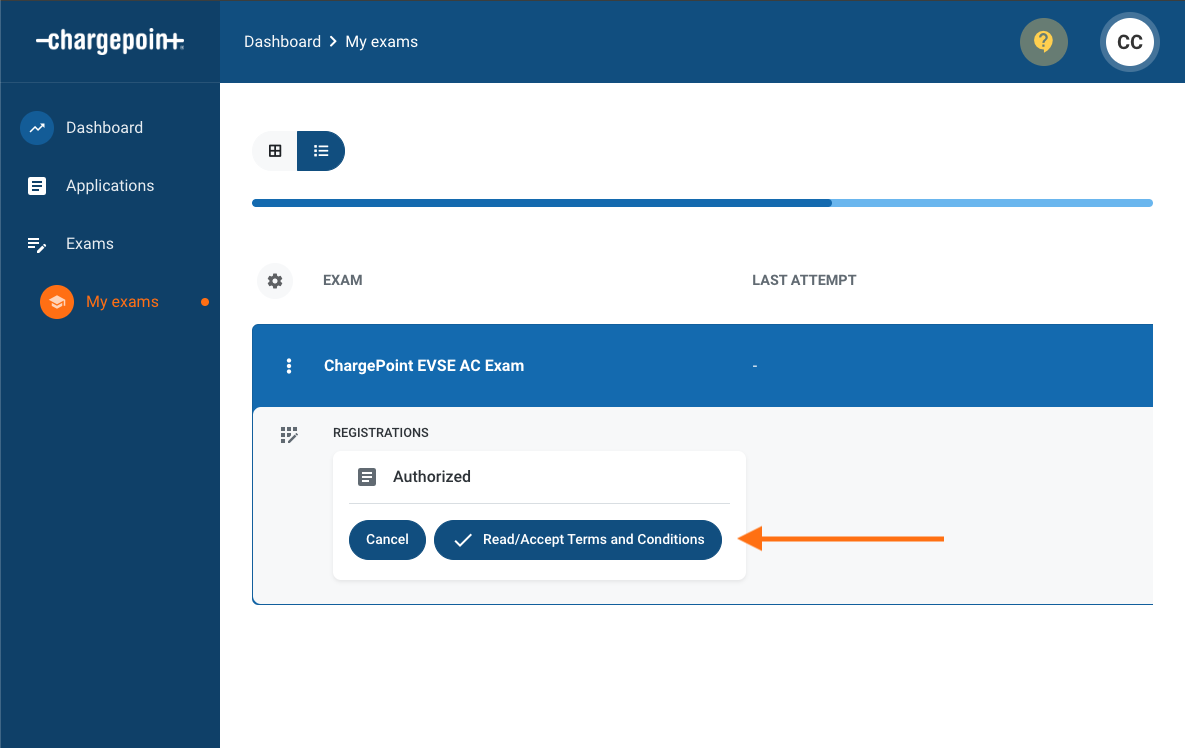Click the ChargePoint logo

pos(110,41)
